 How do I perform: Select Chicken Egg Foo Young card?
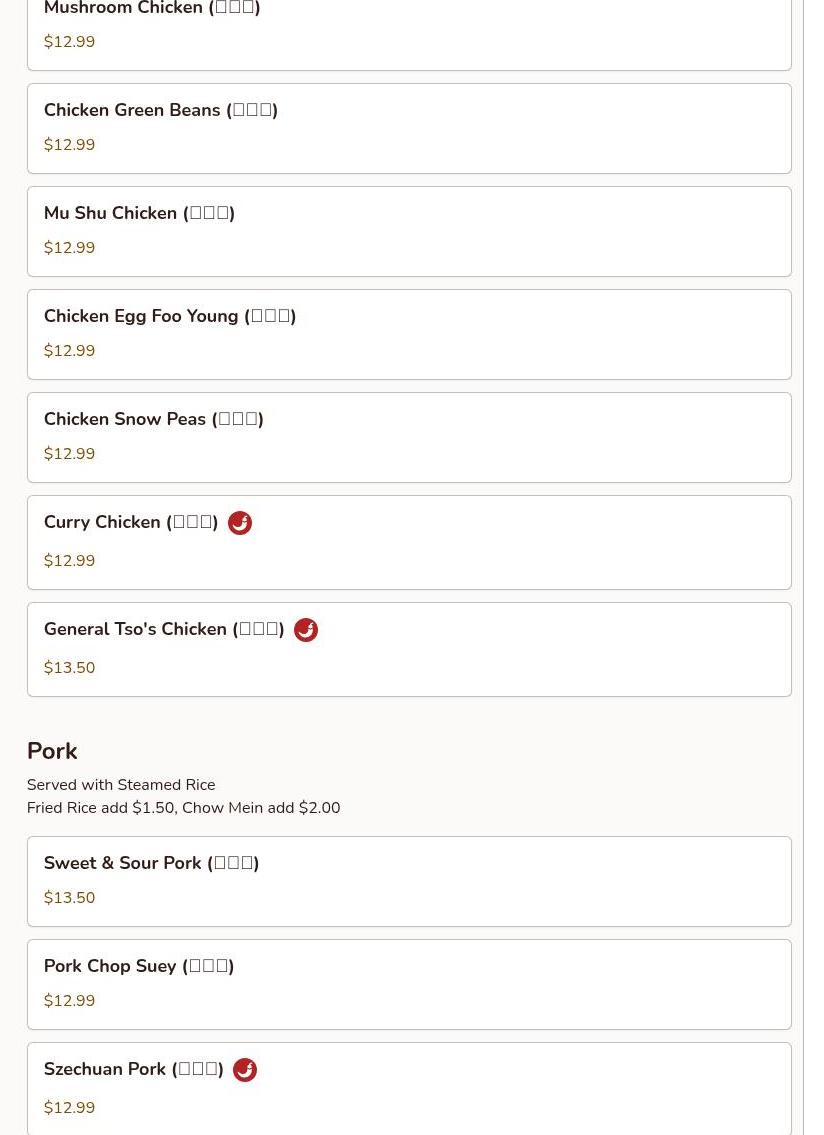pos(409,334)
